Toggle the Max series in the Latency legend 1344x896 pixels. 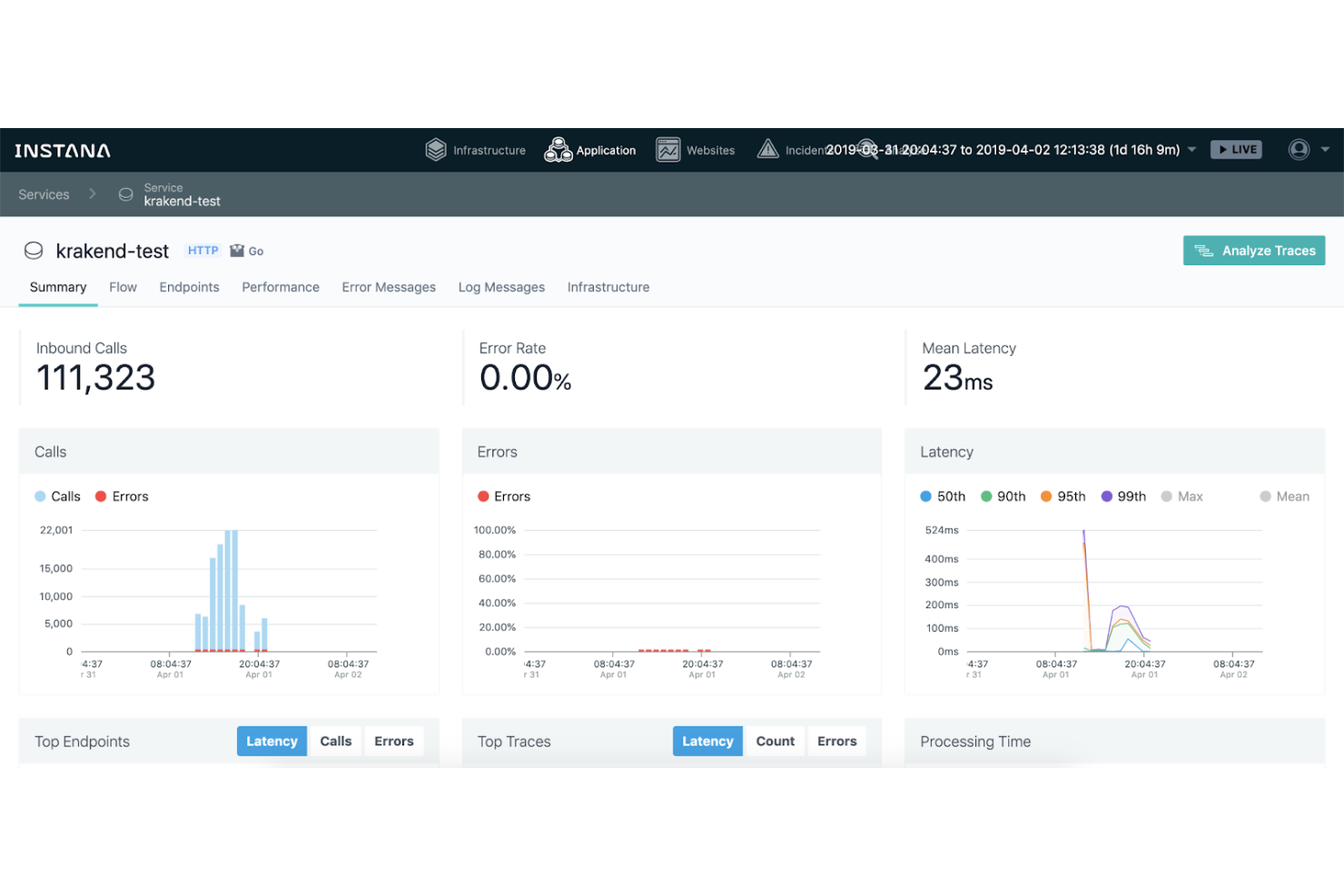1181,496
